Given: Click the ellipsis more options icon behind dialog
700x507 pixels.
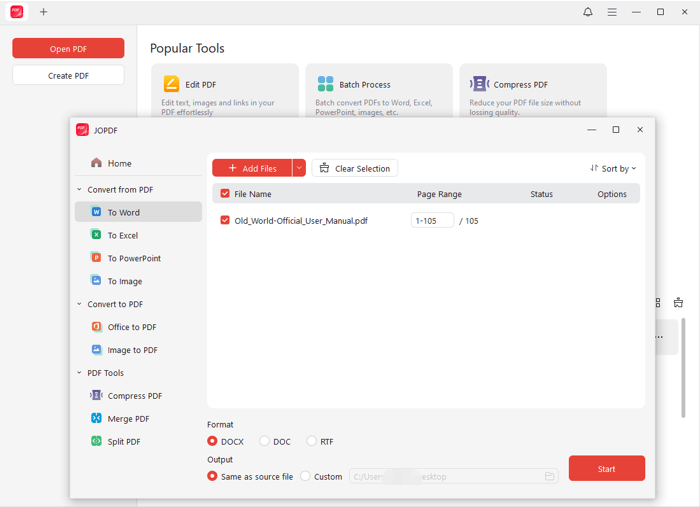Looking at the screenshot, I should 659,337.
